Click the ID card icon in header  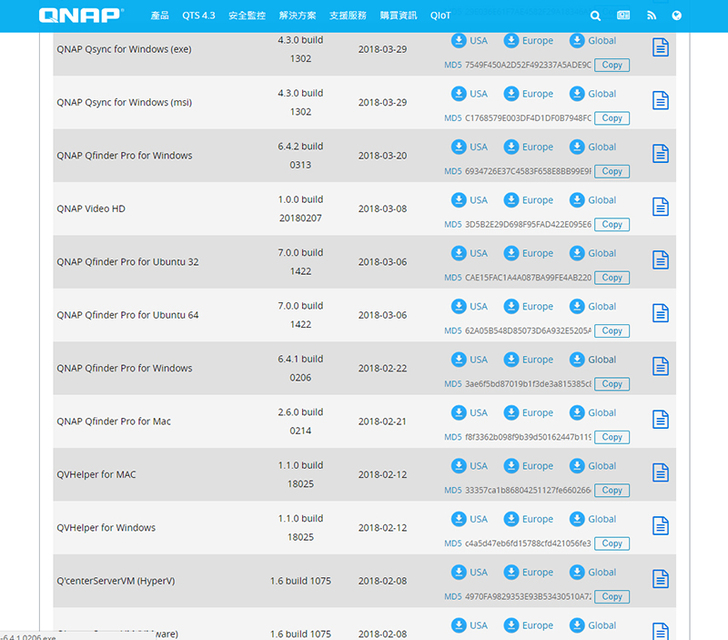623,15
